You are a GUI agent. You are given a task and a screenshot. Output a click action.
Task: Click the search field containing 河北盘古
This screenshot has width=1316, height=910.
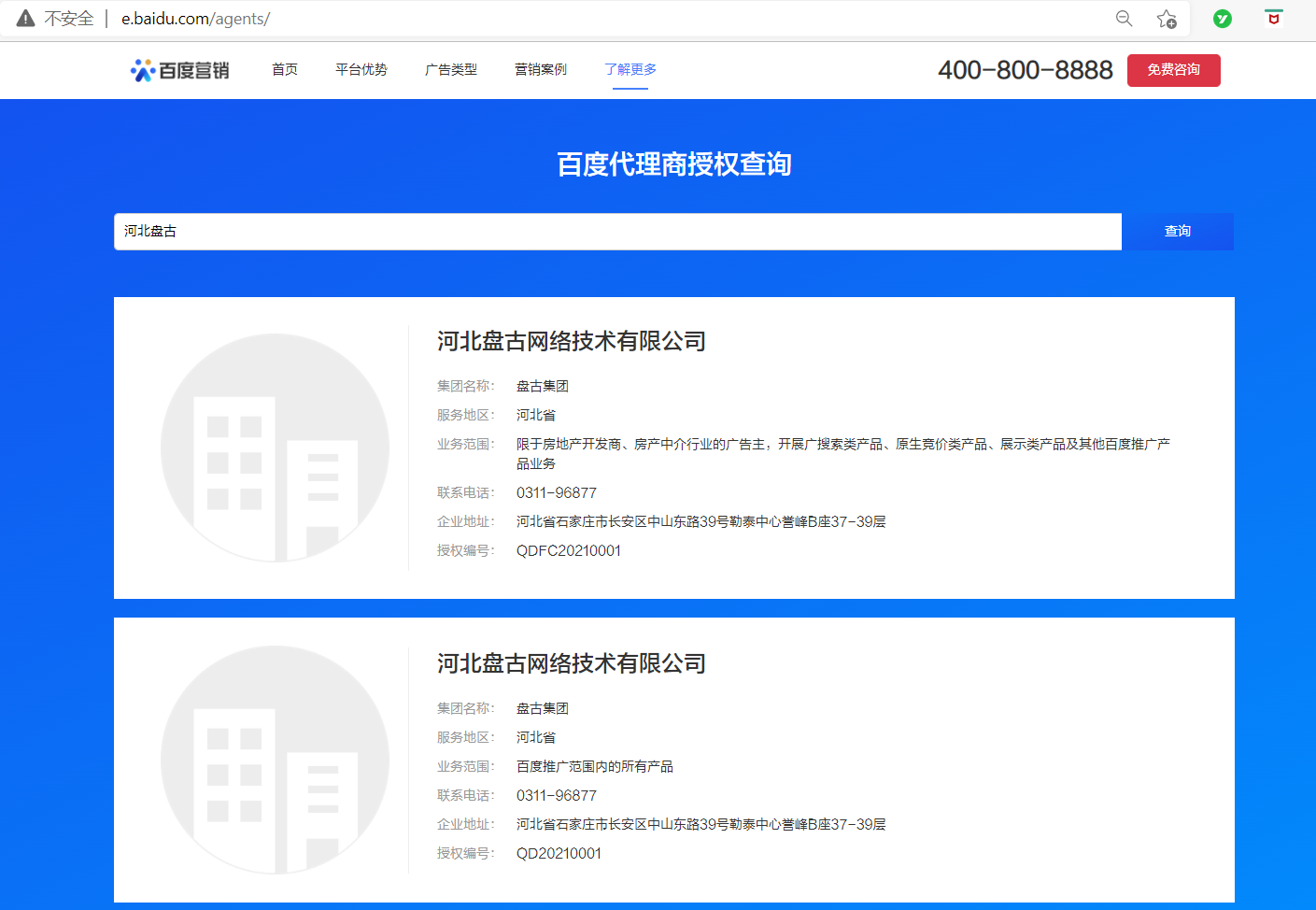pyautogui.click(x=616, y=232)
